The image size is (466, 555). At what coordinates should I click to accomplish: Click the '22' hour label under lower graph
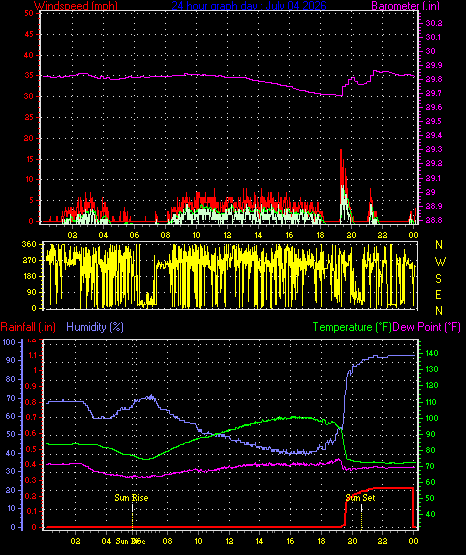382,541
